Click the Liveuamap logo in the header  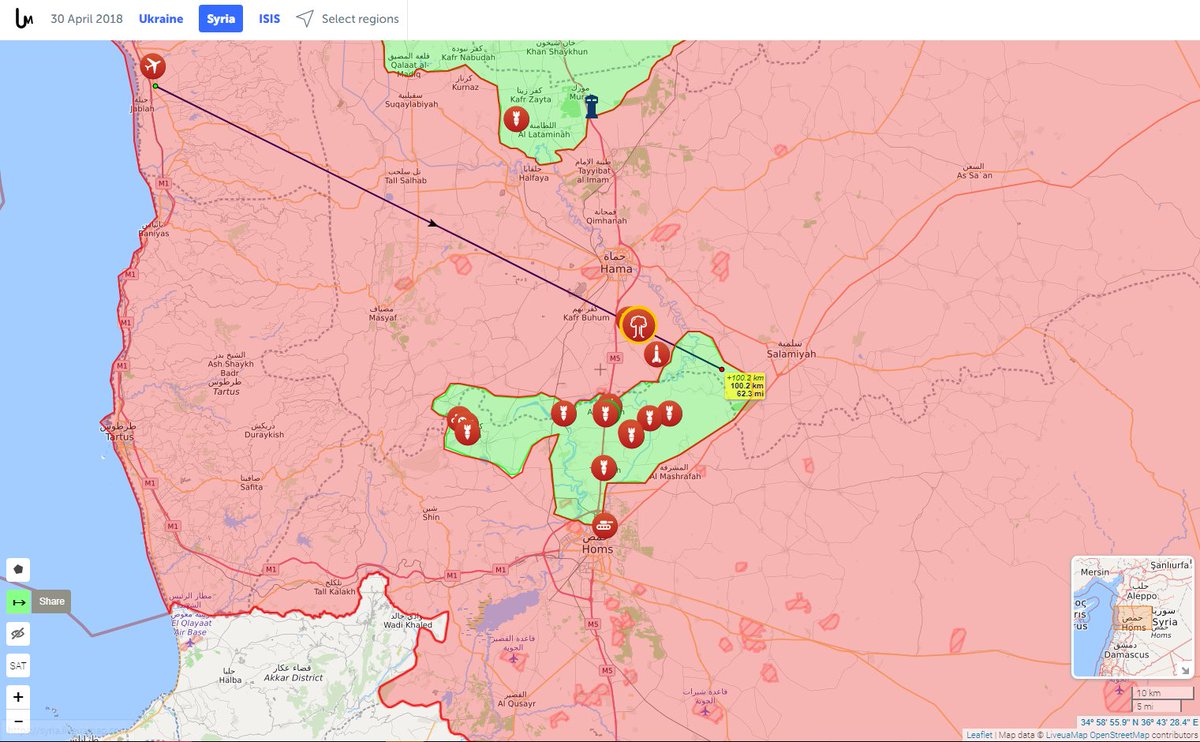pos(24,19)
